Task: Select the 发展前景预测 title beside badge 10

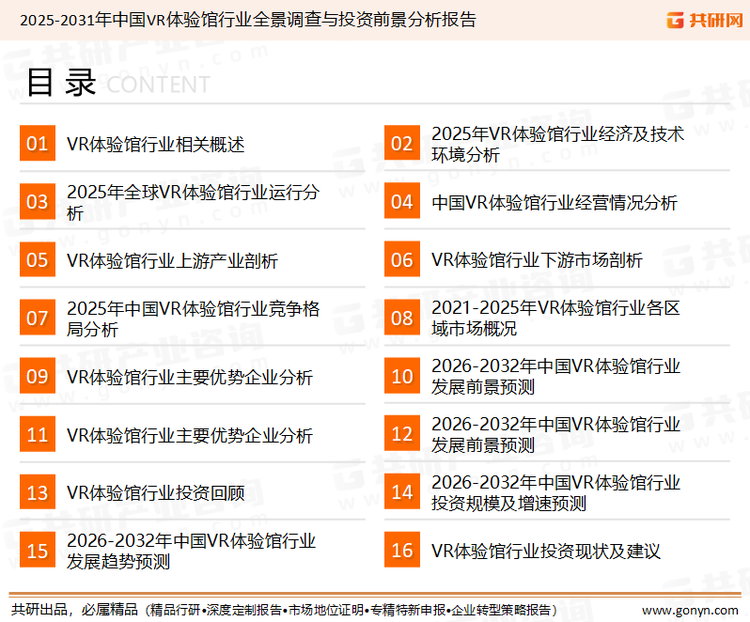Action: click(x=555, y=376)
